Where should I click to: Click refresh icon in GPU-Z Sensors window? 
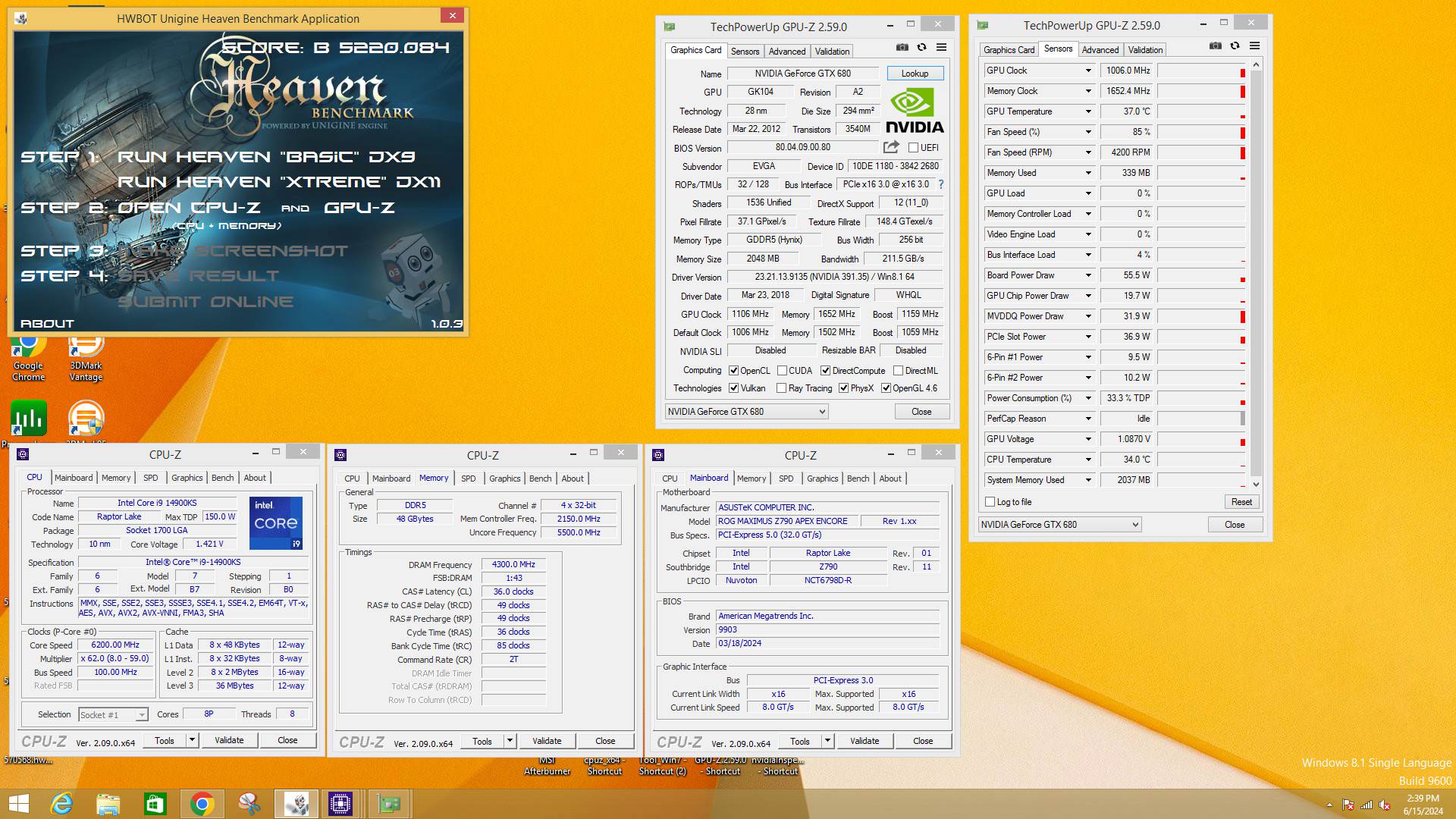(1235, 45)
